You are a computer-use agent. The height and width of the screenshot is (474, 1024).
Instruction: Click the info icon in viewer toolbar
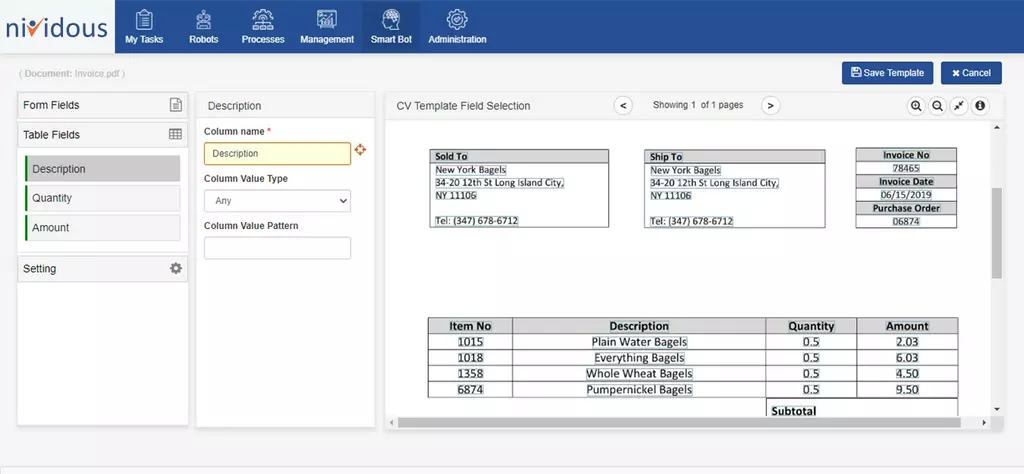[x=980, y=106]
